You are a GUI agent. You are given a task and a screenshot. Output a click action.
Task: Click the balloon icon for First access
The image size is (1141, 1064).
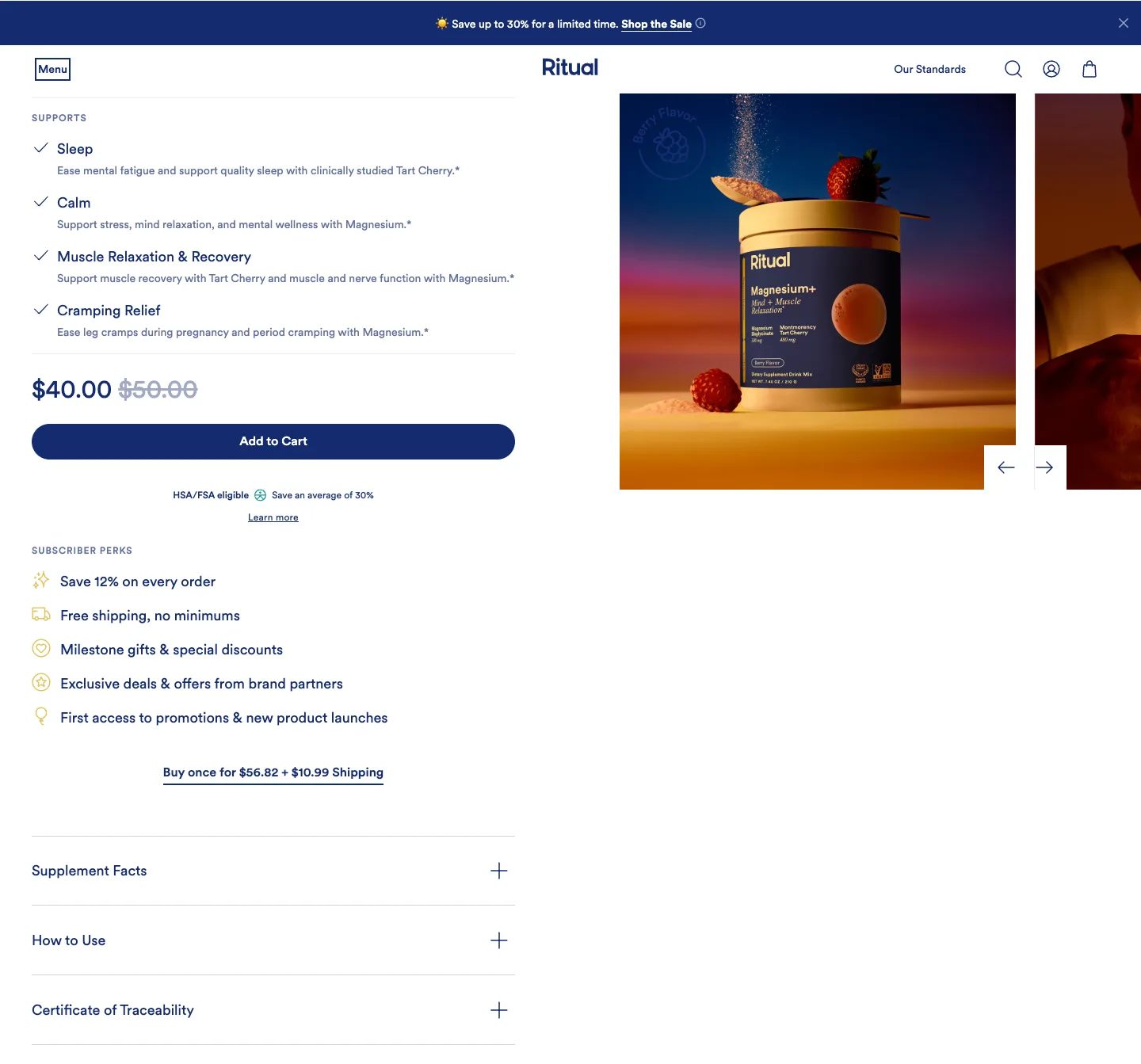click(x=41, y=716)
